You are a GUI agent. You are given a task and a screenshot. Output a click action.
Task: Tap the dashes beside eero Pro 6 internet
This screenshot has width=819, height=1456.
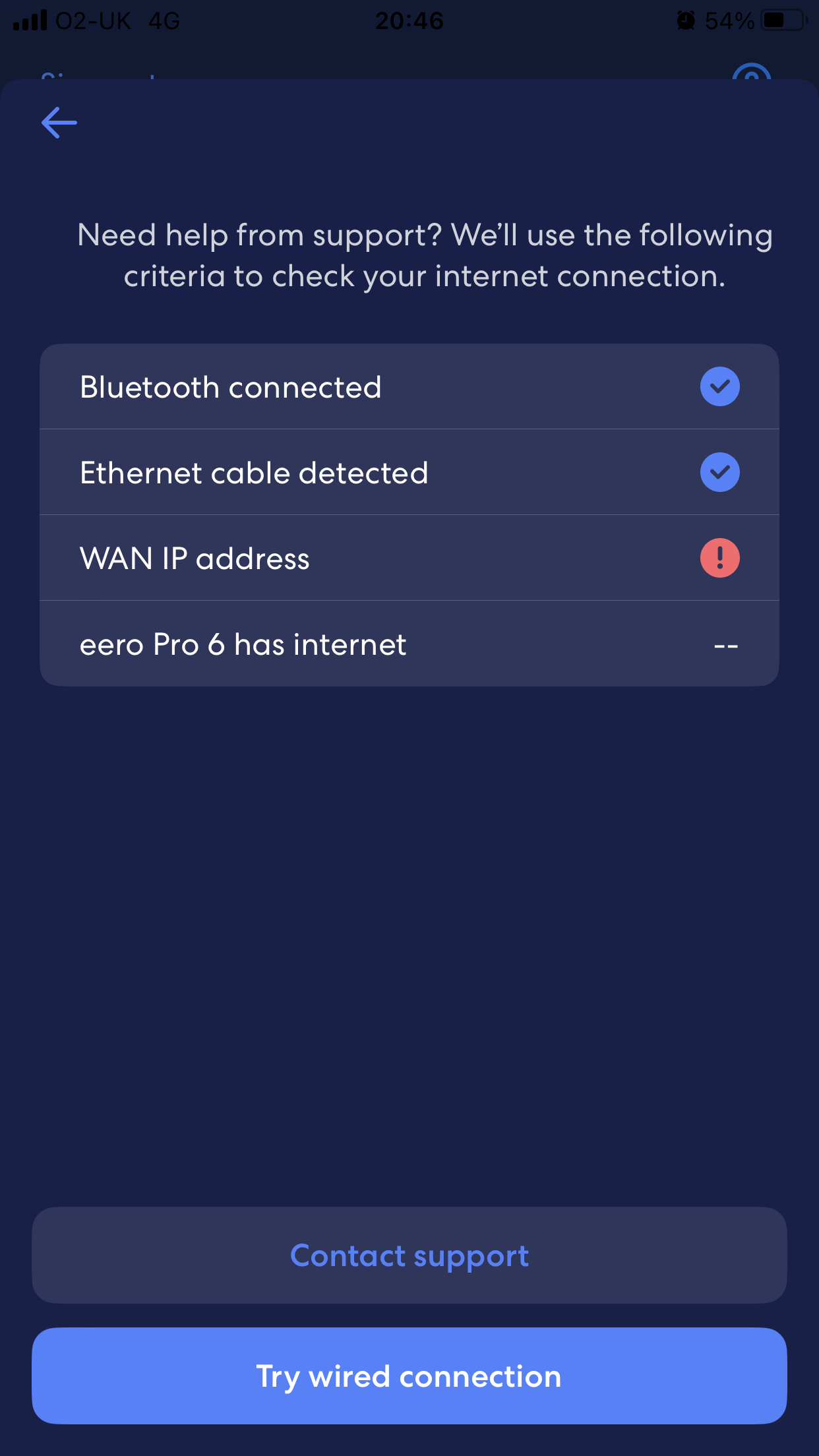725,645
